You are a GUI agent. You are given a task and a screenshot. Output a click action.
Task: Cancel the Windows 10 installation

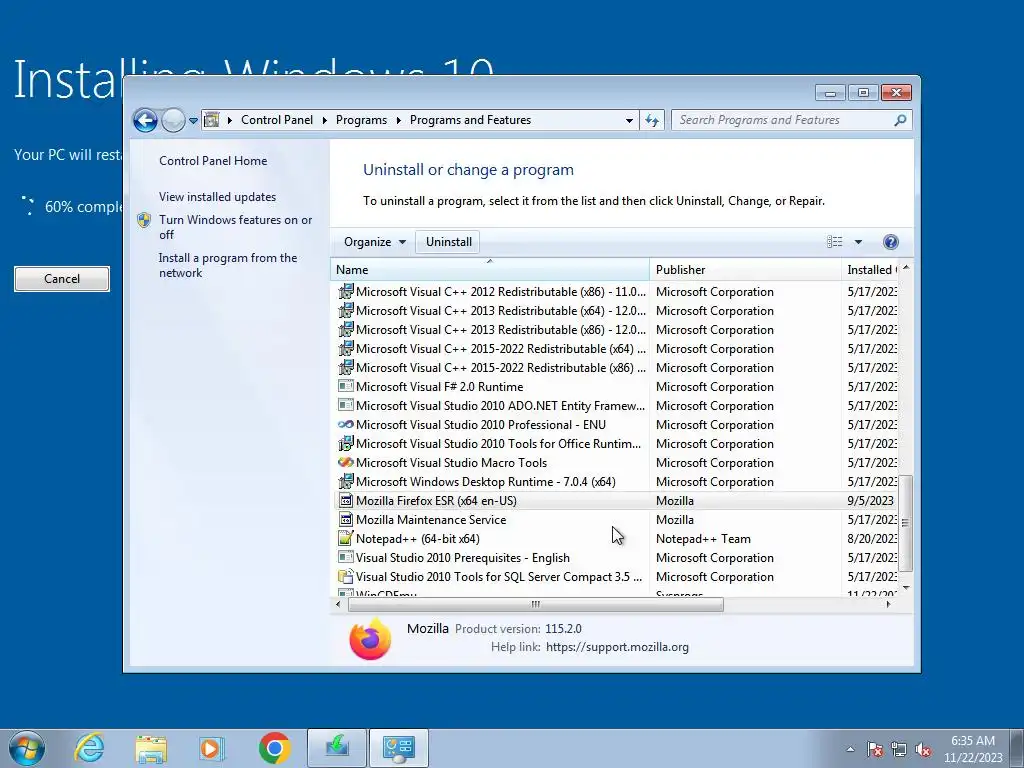tap(62, 279)
